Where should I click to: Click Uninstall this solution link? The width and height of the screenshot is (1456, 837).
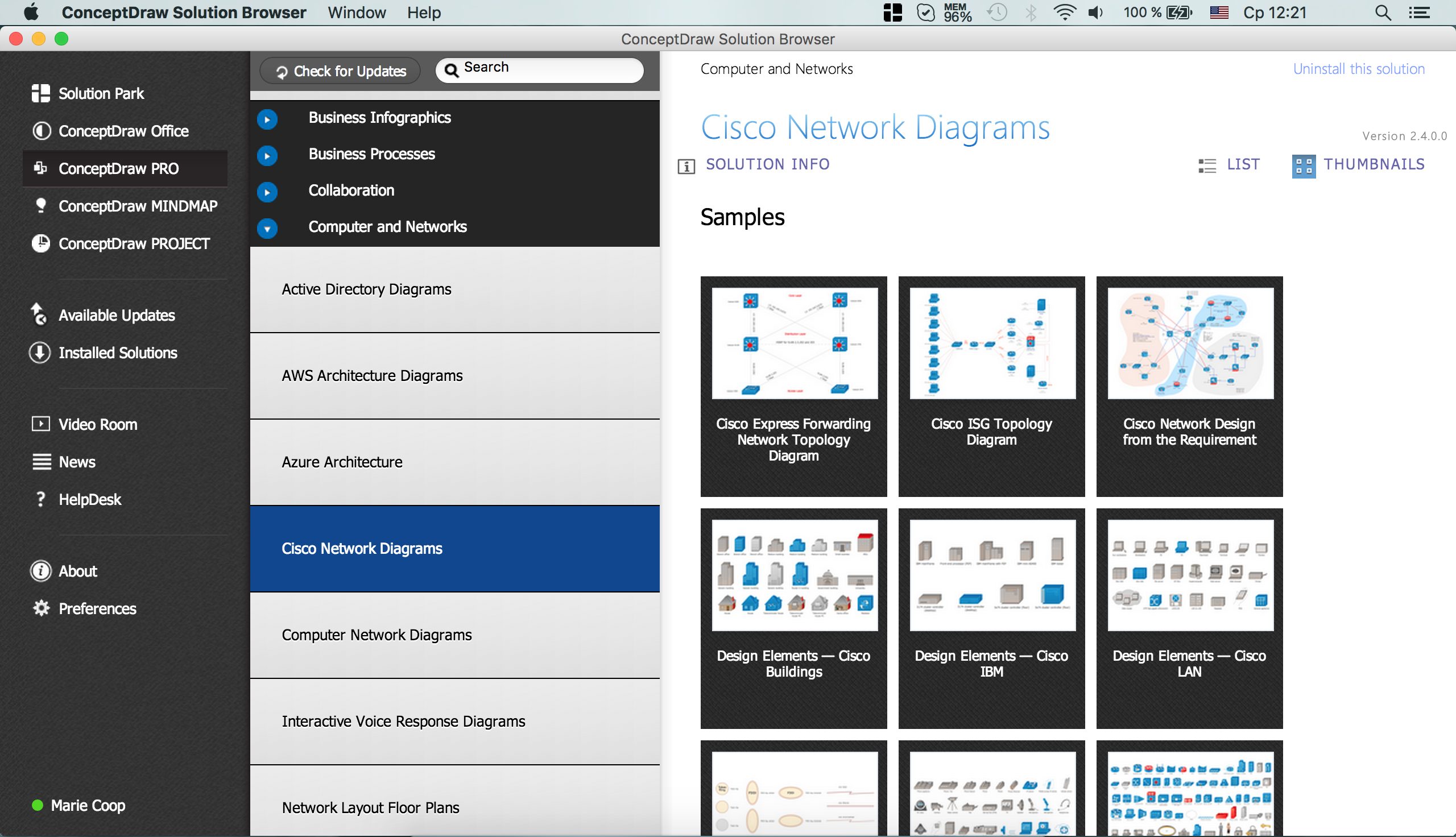coord(1357,68)
